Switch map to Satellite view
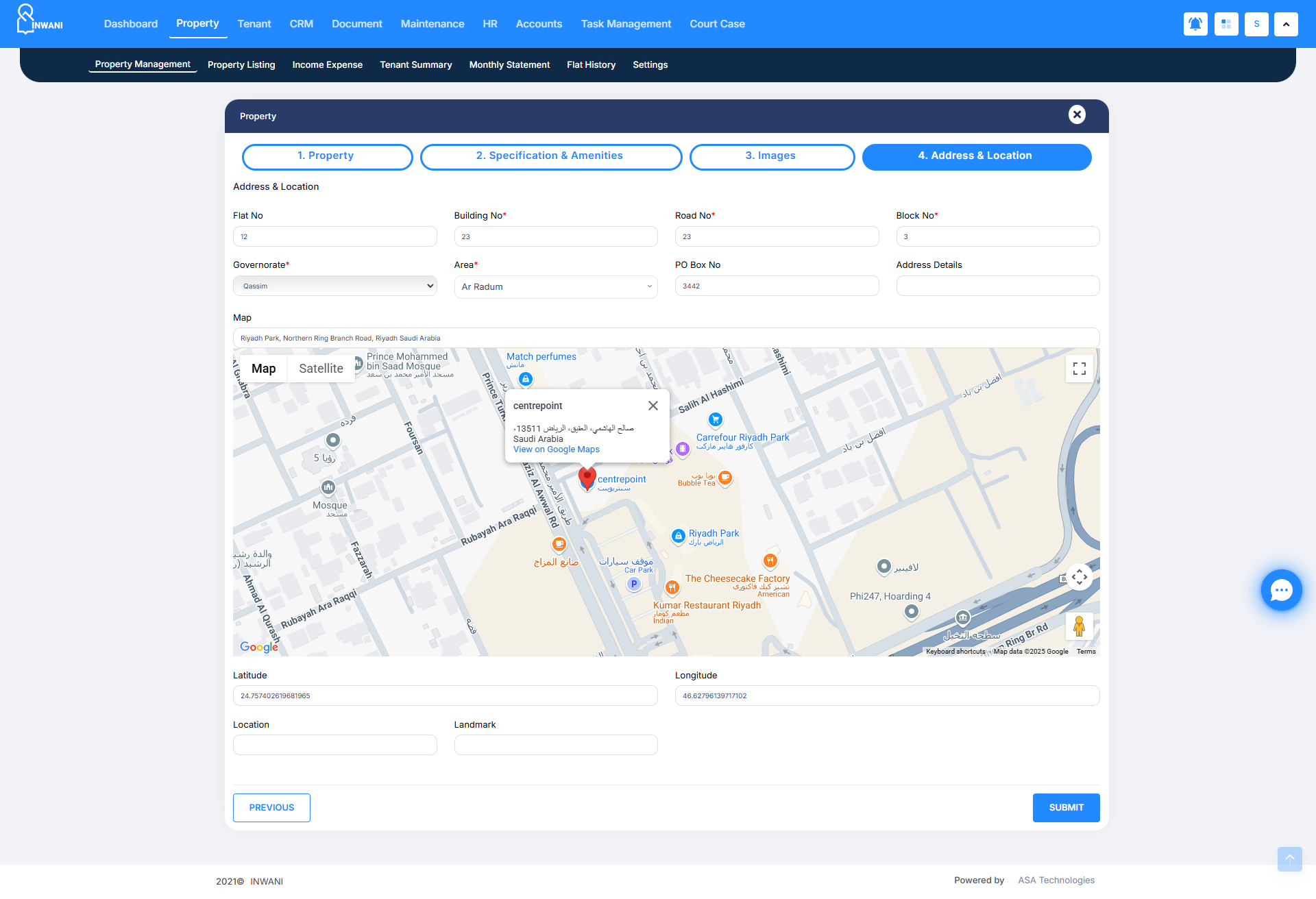The image size is (1316, 899). (321, 369)
